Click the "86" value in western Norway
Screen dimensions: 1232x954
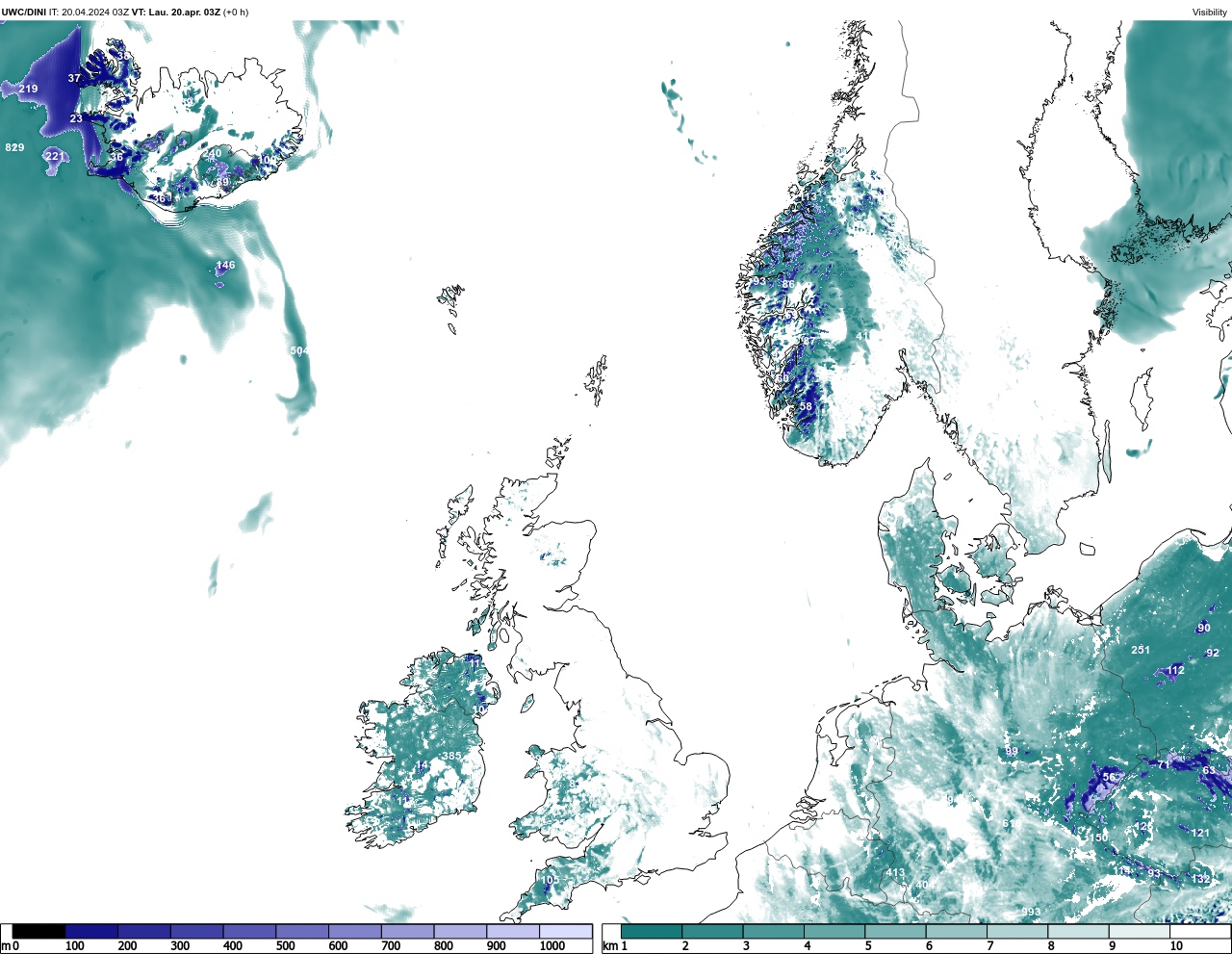point(788,284)
